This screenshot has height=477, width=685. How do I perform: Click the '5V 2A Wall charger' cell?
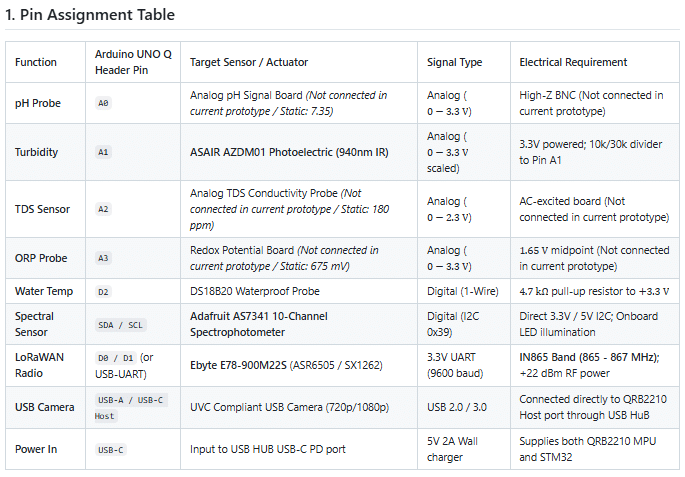(464, 449)
